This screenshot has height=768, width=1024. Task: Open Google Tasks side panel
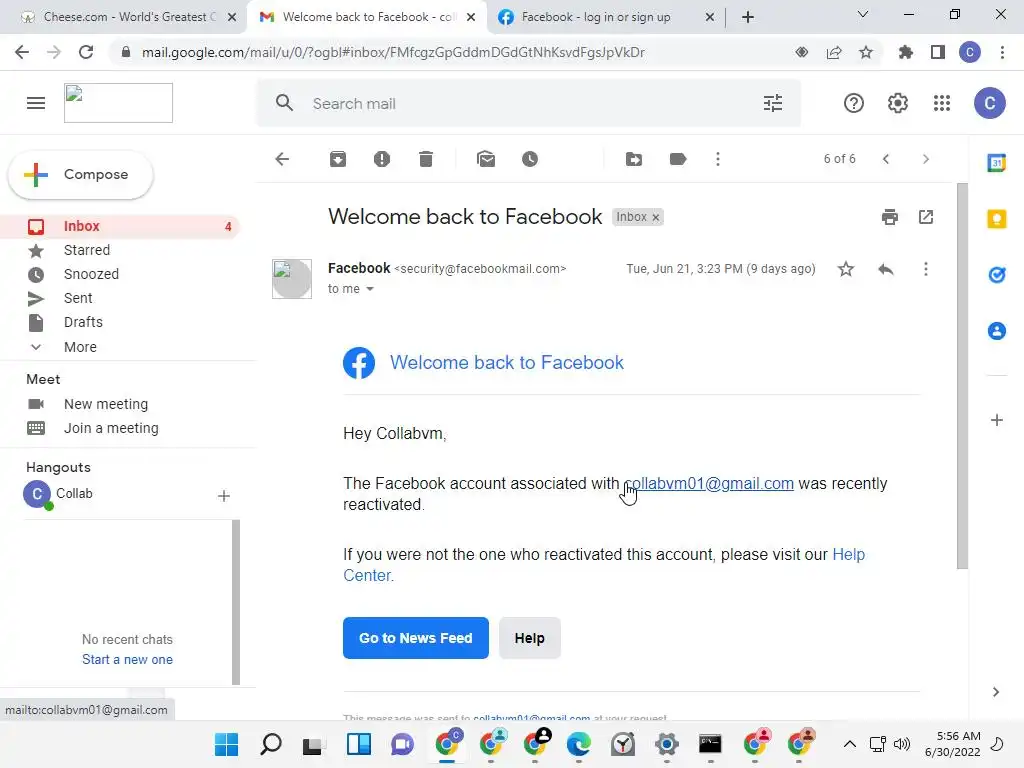tap(997, 275)
